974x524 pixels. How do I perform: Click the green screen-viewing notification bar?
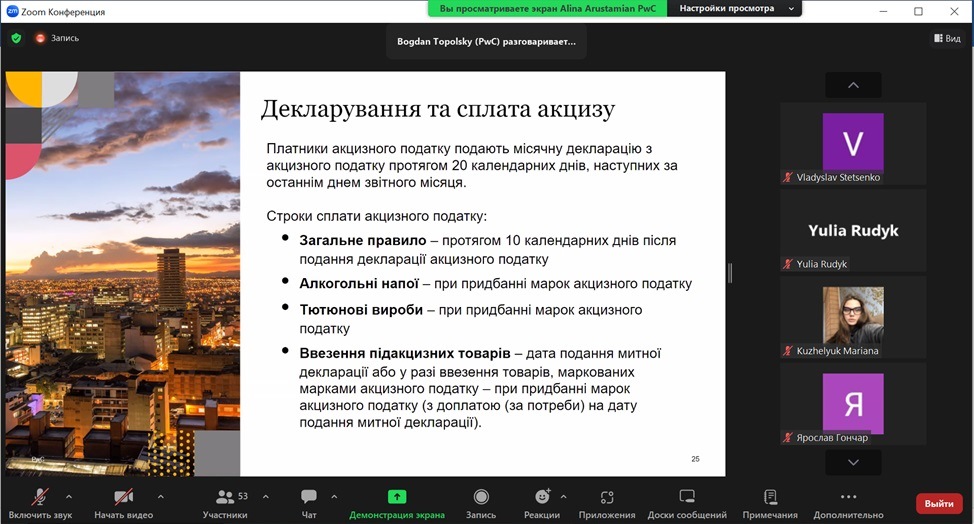[x=547, y=9]
